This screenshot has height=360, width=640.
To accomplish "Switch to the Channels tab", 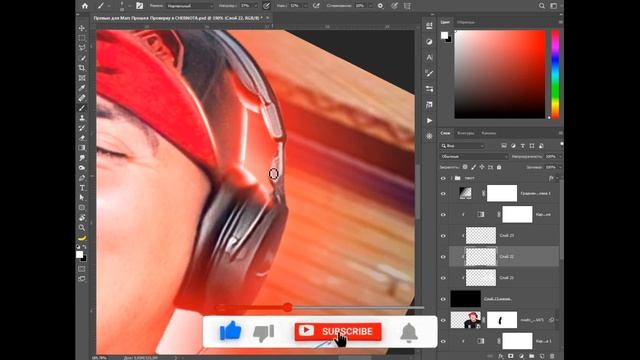I will tap(489, 133).
